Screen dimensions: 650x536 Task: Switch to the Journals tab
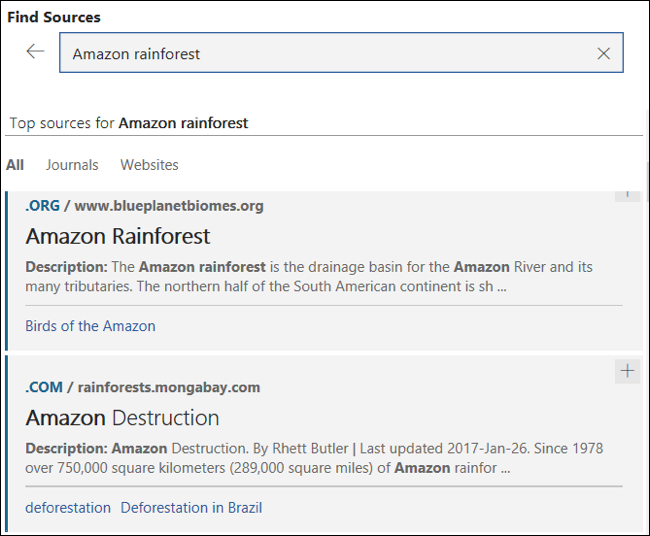[72, 165]
